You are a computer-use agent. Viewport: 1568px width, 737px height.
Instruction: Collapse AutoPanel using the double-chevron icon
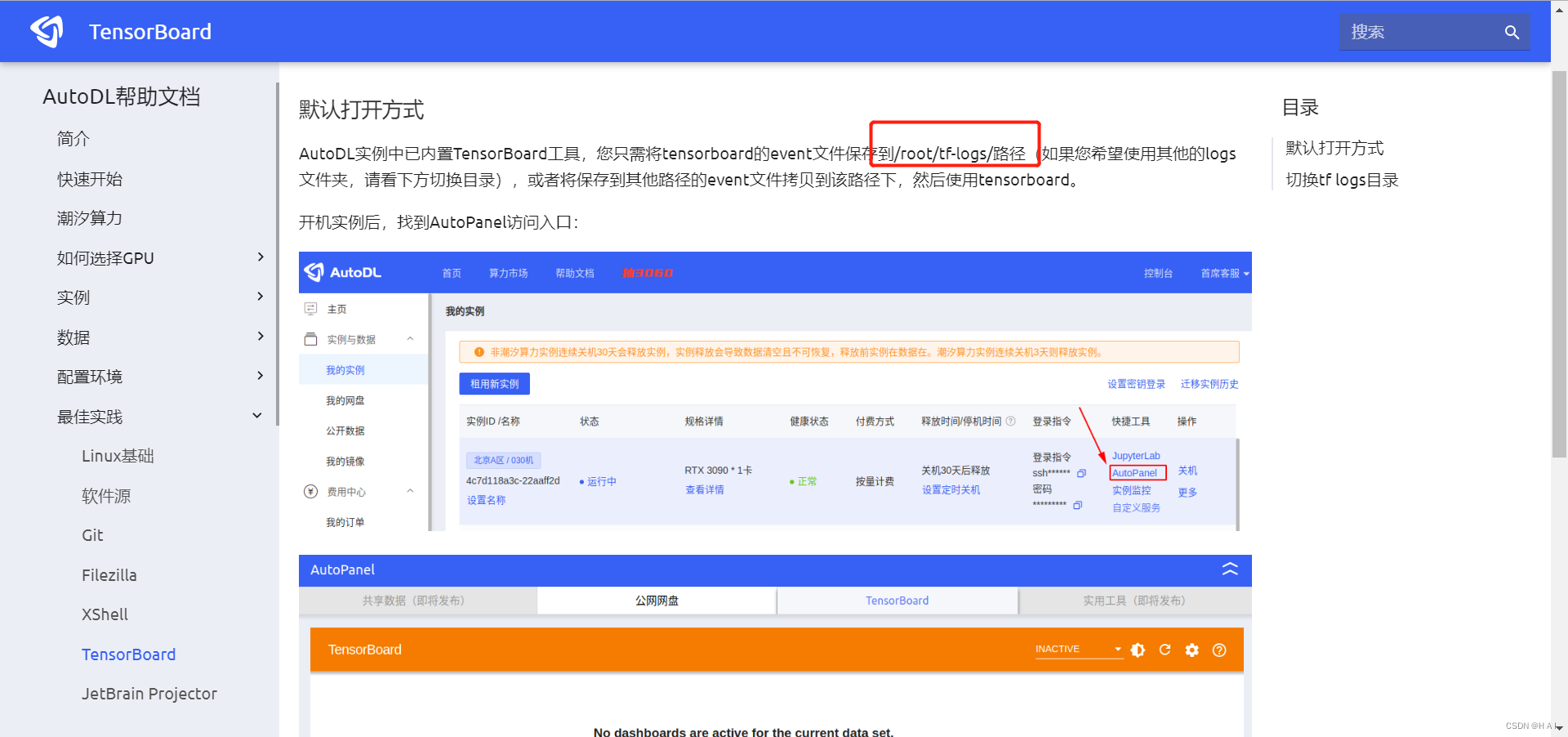1230,569
